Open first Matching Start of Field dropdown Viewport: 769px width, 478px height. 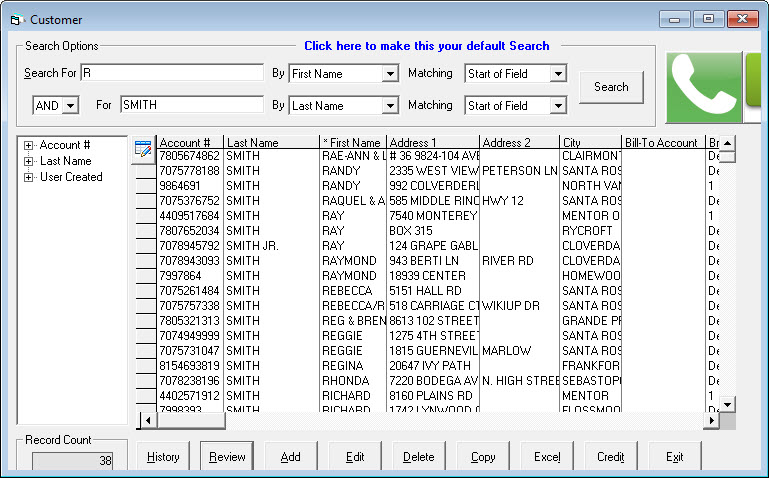[x=558, y=74]
